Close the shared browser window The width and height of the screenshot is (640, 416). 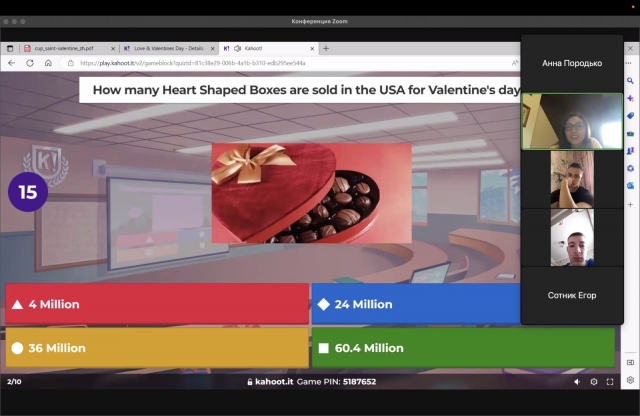point(630,48)
